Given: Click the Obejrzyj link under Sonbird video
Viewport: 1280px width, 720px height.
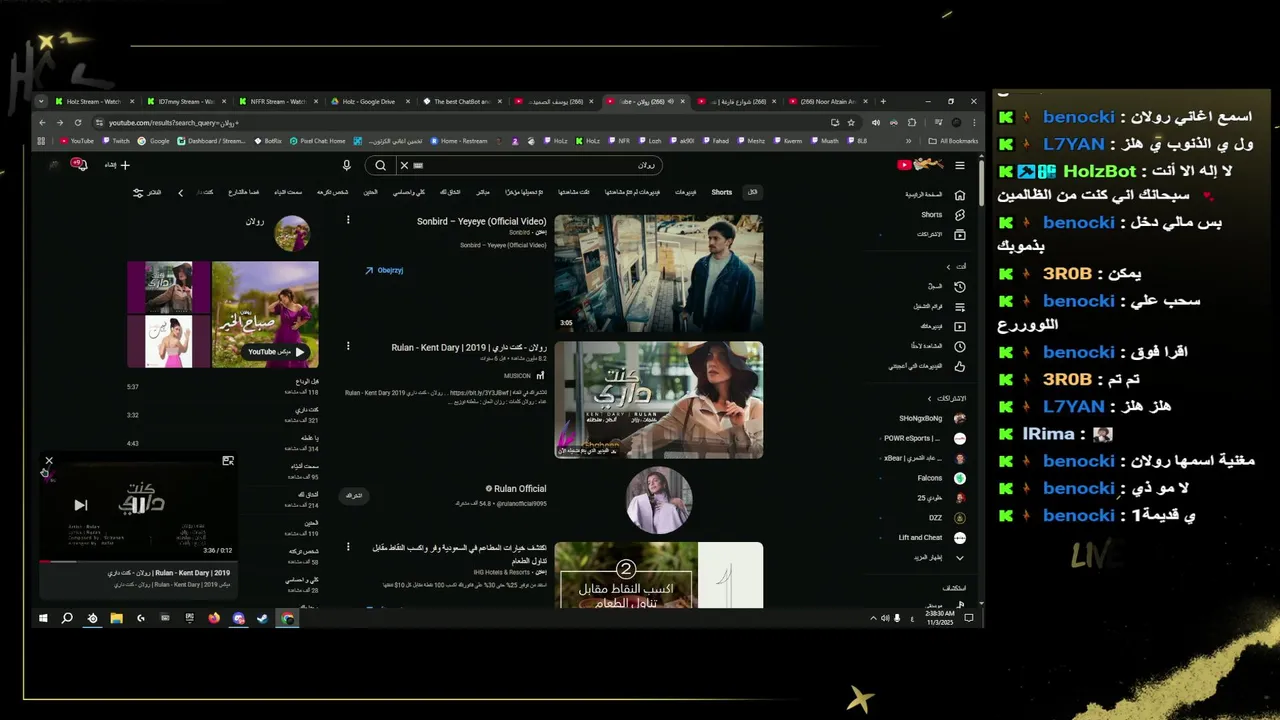Looking at the screenshot, I should 384,270.
